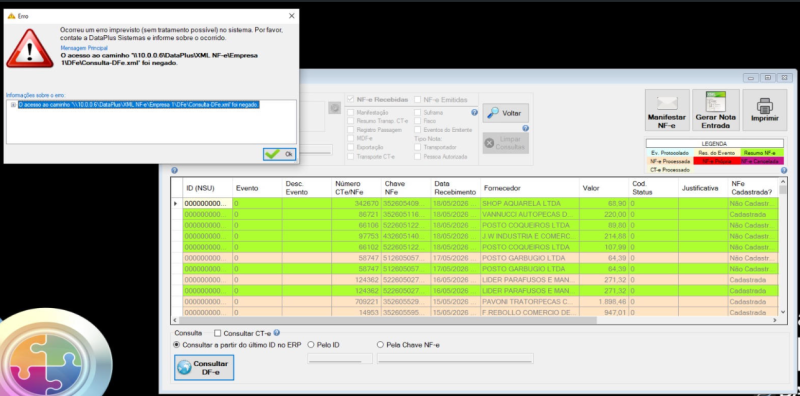Click grid horizontal scrollbar left arrow
Viewport: 800px width, 396px height.
(176, 320)
